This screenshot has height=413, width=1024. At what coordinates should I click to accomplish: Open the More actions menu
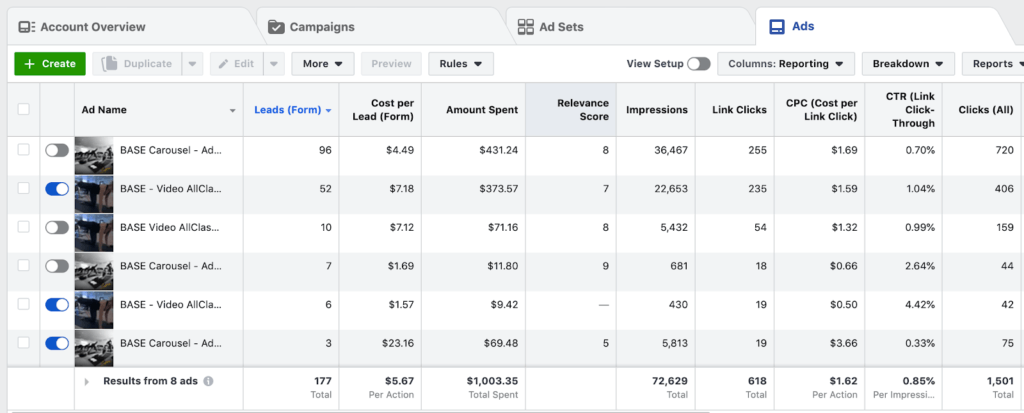pyautogui.click(x=322, y=64)
